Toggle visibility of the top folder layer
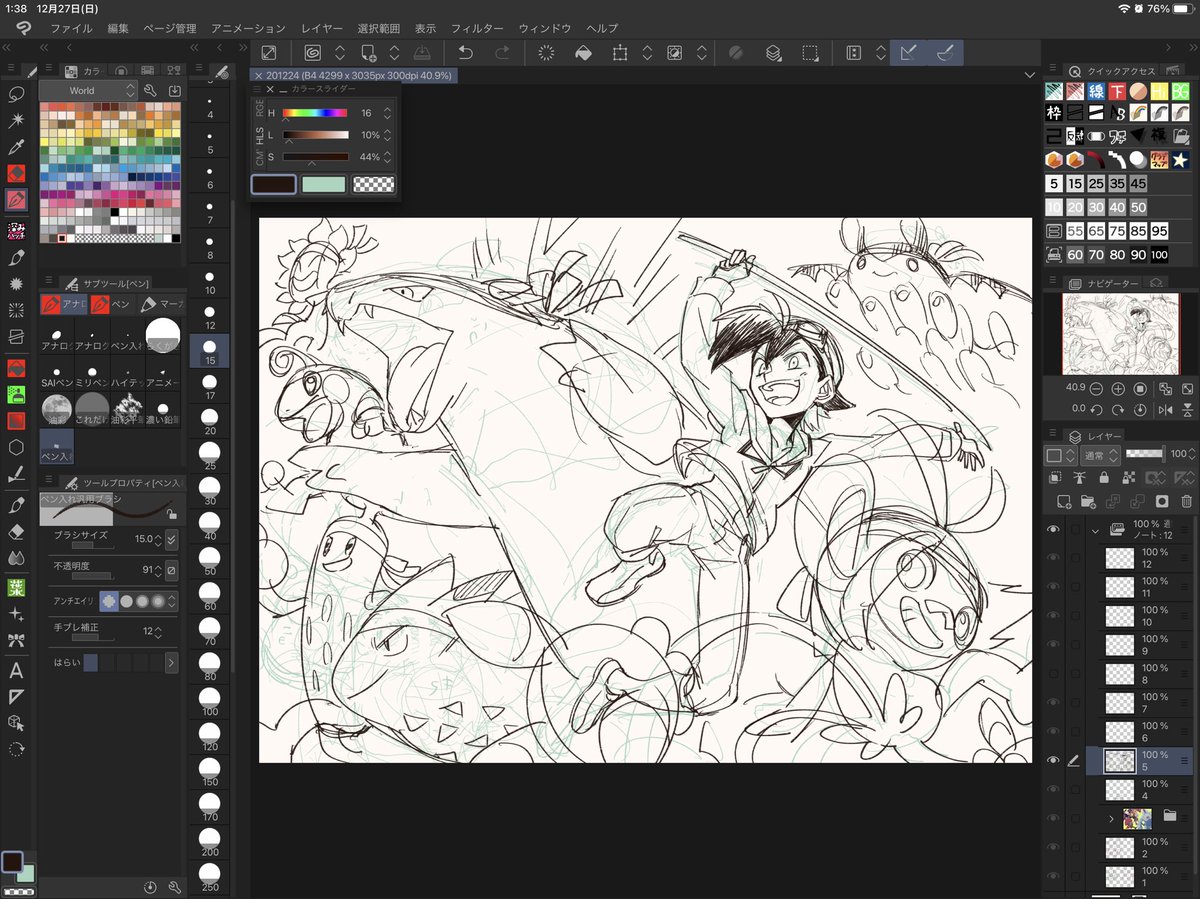Screen dimensions: 1200x899 point(1052,529)
